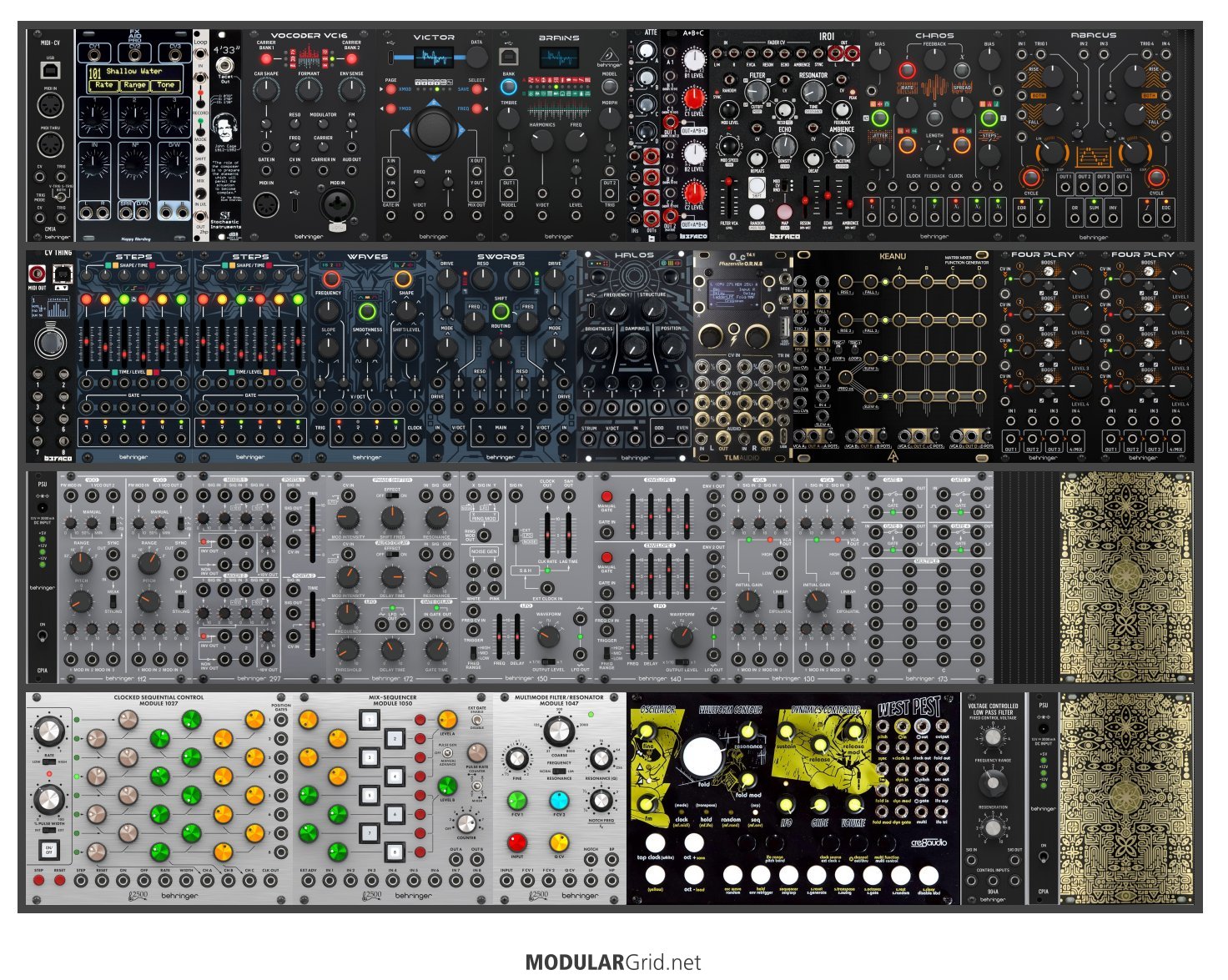Image resolution: width=1228 pixels, height=980 pixels.
Task: Click the Stochastic Instruments logo on the 4'33" module
Action: [225, 219]
